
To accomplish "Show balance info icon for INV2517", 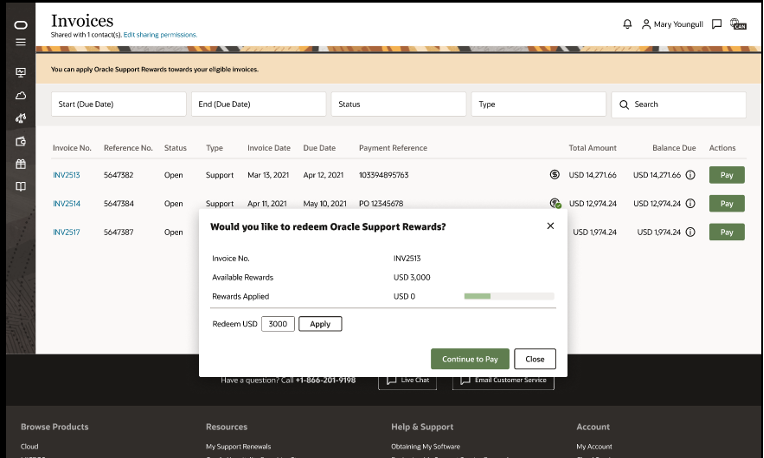I will click(x=690, y=232).
